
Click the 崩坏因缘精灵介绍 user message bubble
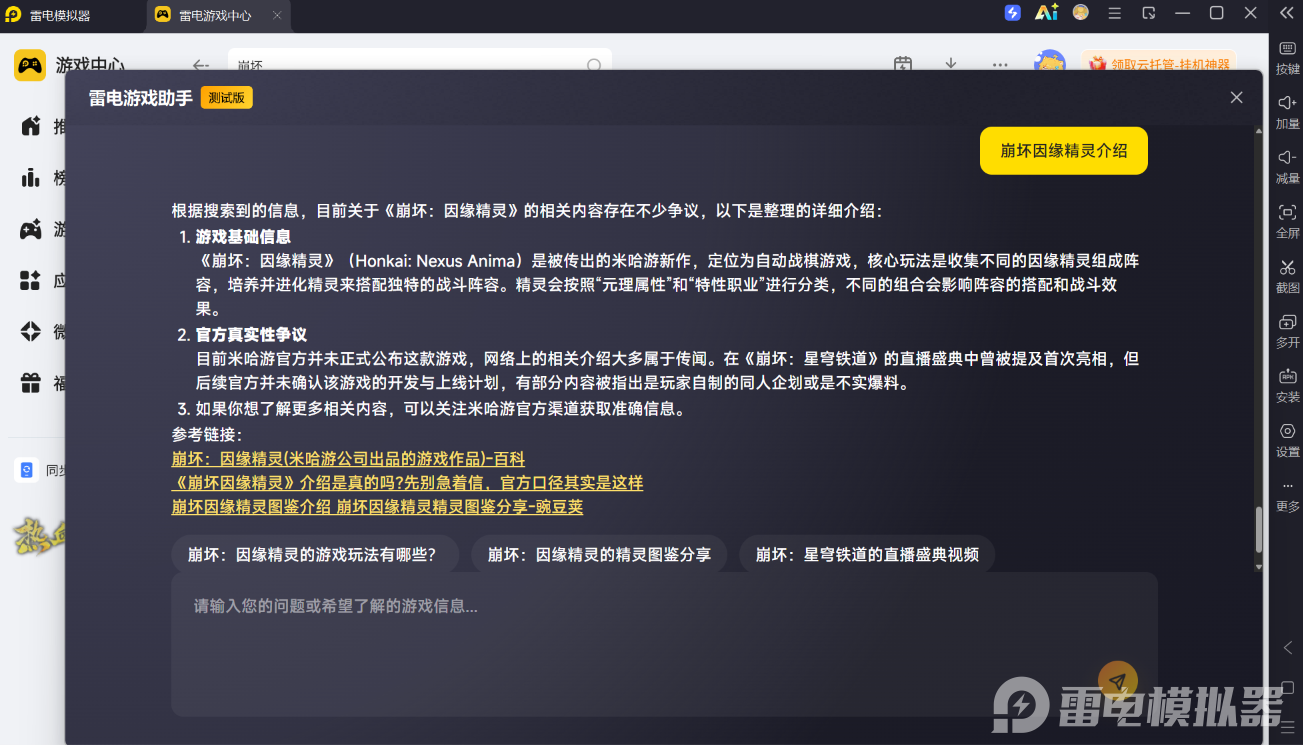1064,151
